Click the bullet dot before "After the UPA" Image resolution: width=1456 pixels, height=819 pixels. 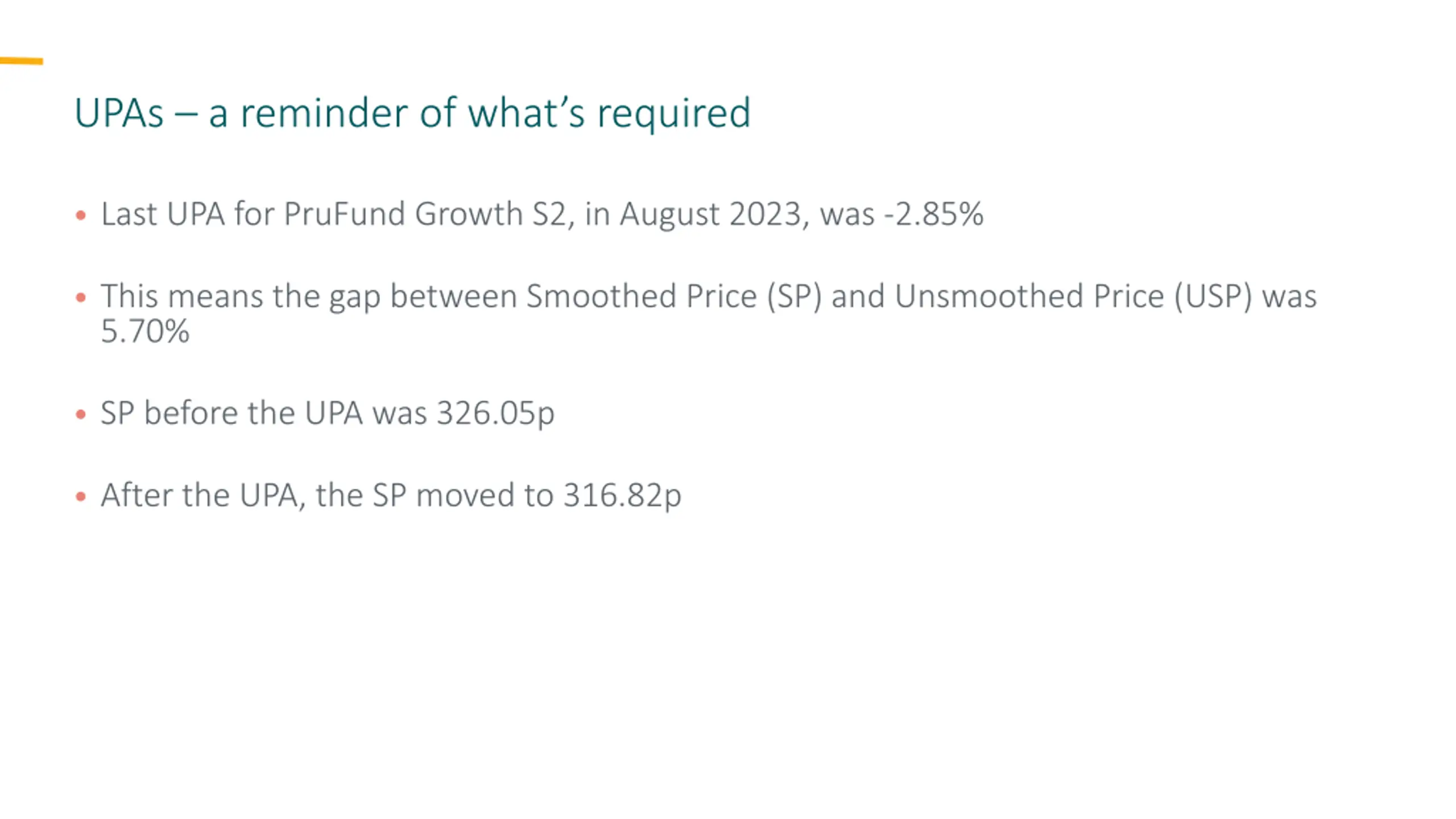81,497
